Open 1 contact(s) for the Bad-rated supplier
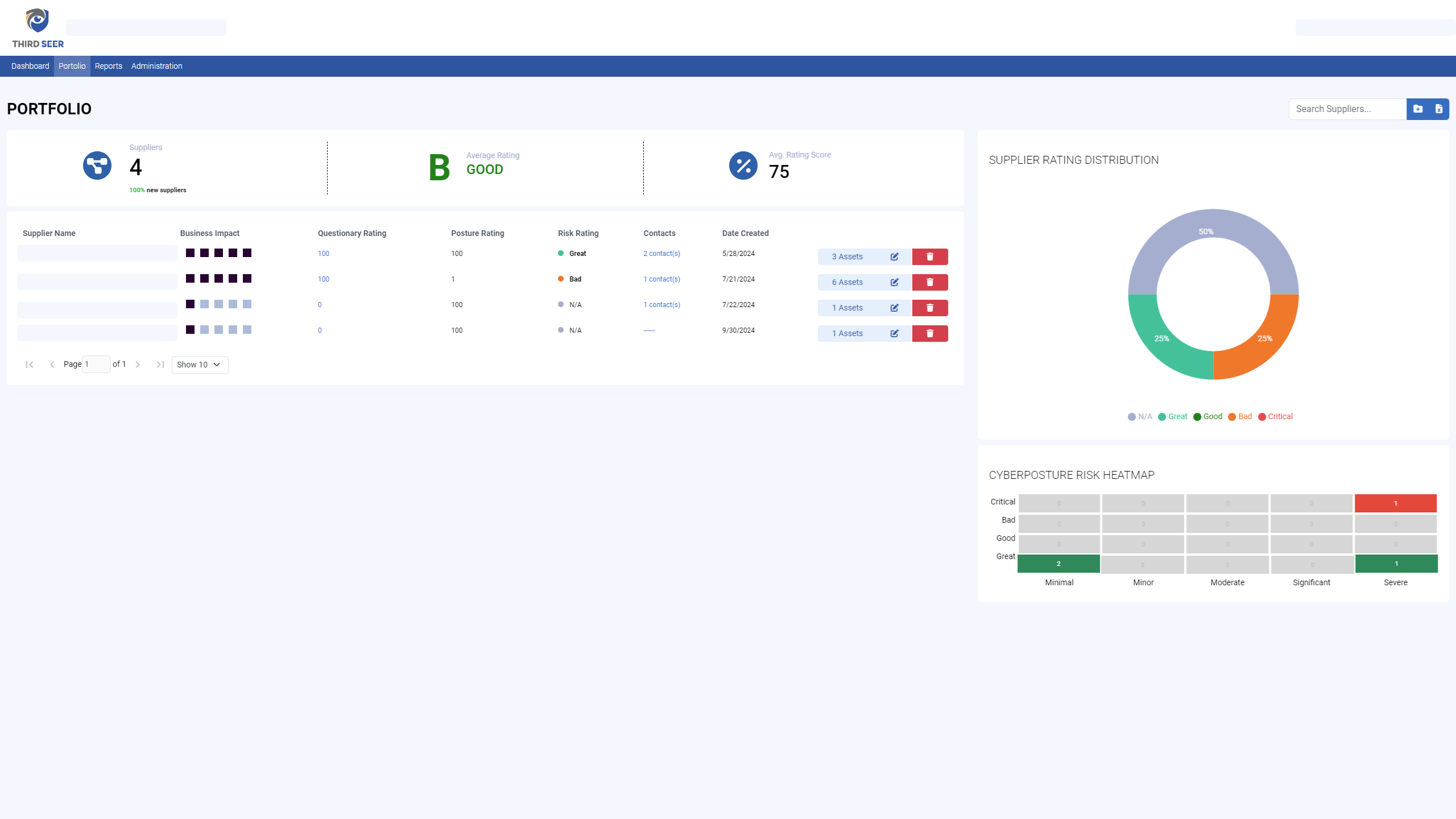Viewport: 1456px width, 819px height. (662, 279)
